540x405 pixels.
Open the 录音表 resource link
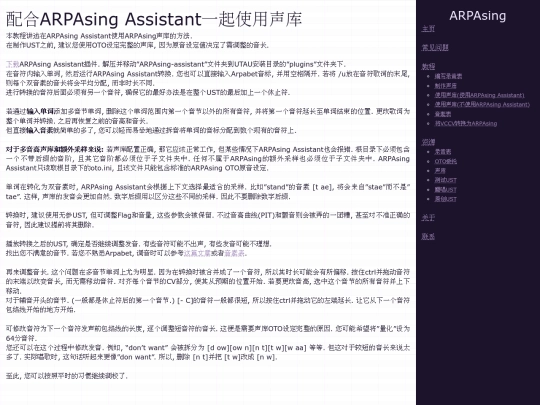[443, 152]
